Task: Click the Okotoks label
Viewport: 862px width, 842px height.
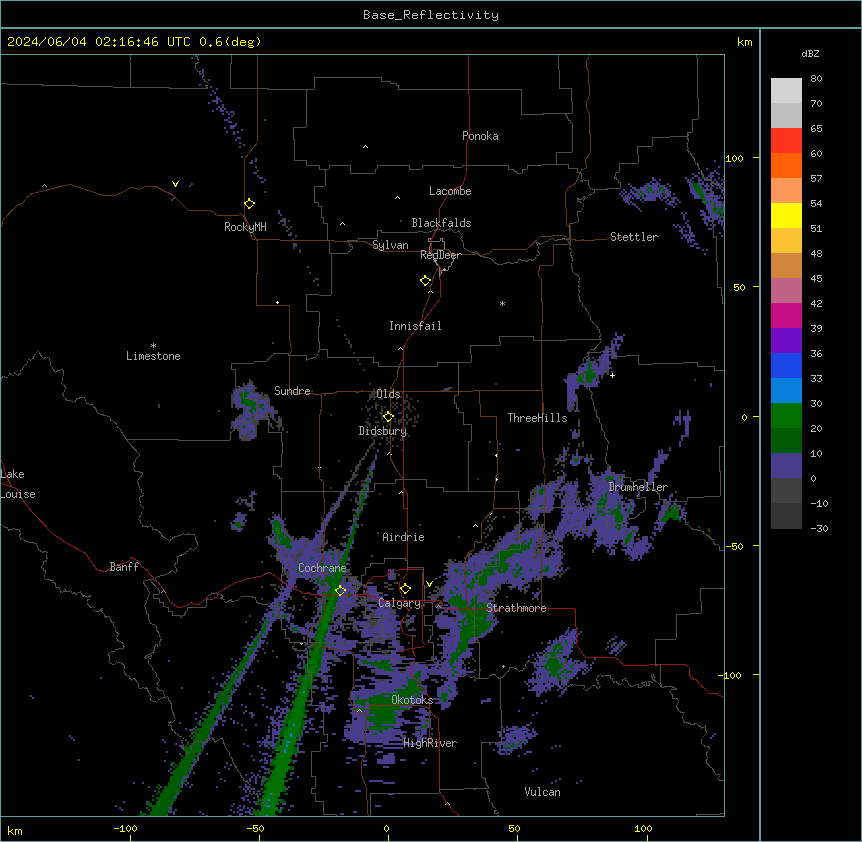Action: point(412,700)
